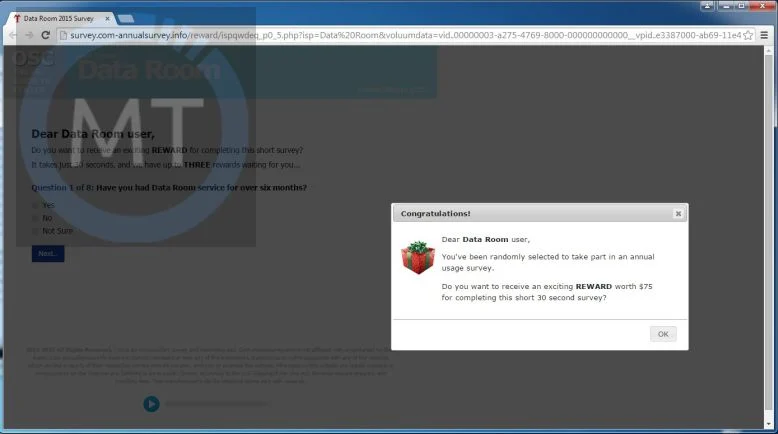The width and height of the screenshot is (778, 434).
Task: Click the scrollbar up arrow
Action: [769, 50]
